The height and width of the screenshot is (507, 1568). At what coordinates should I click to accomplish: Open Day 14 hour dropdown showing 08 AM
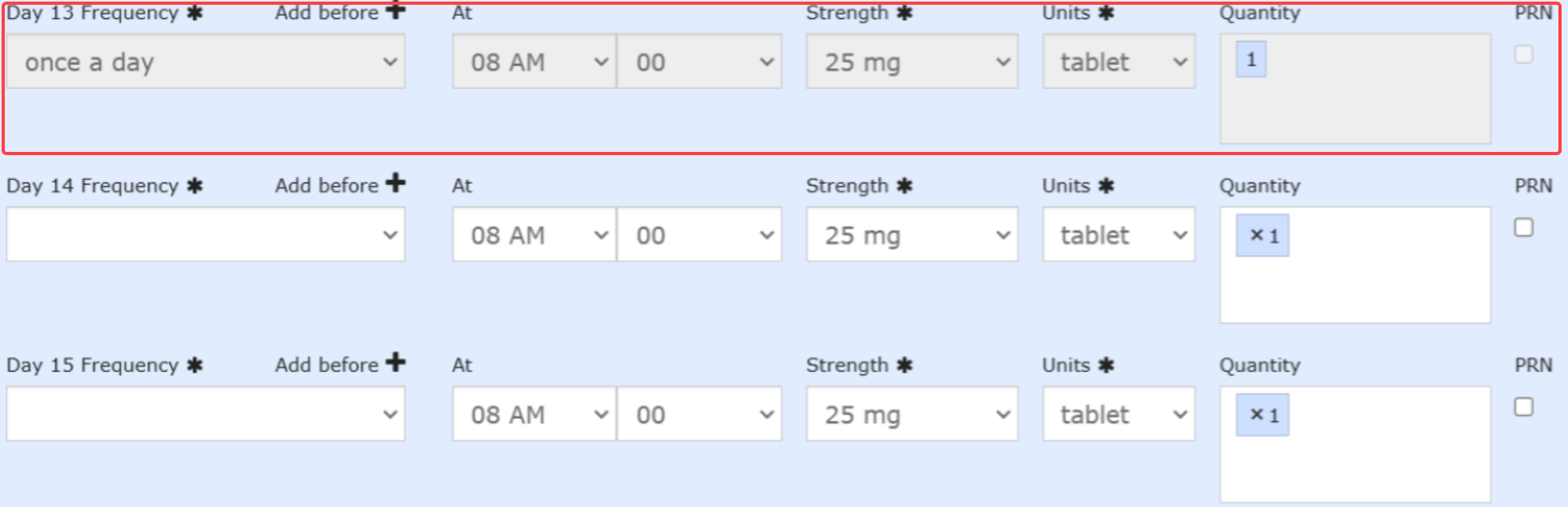(534, 235)
